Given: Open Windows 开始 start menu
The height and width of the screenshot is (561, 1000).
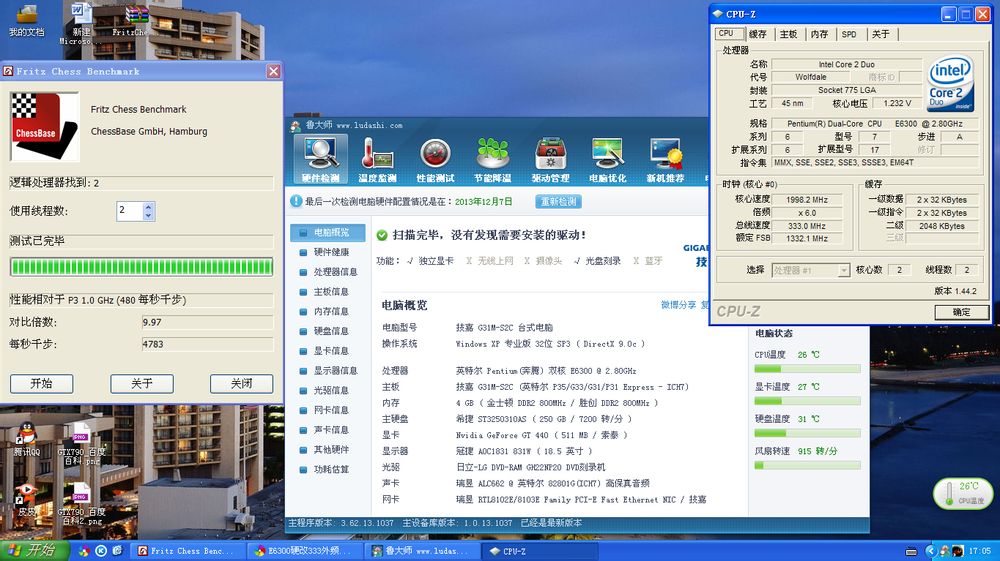Looking at the screenshot, I should click(34, 551).
